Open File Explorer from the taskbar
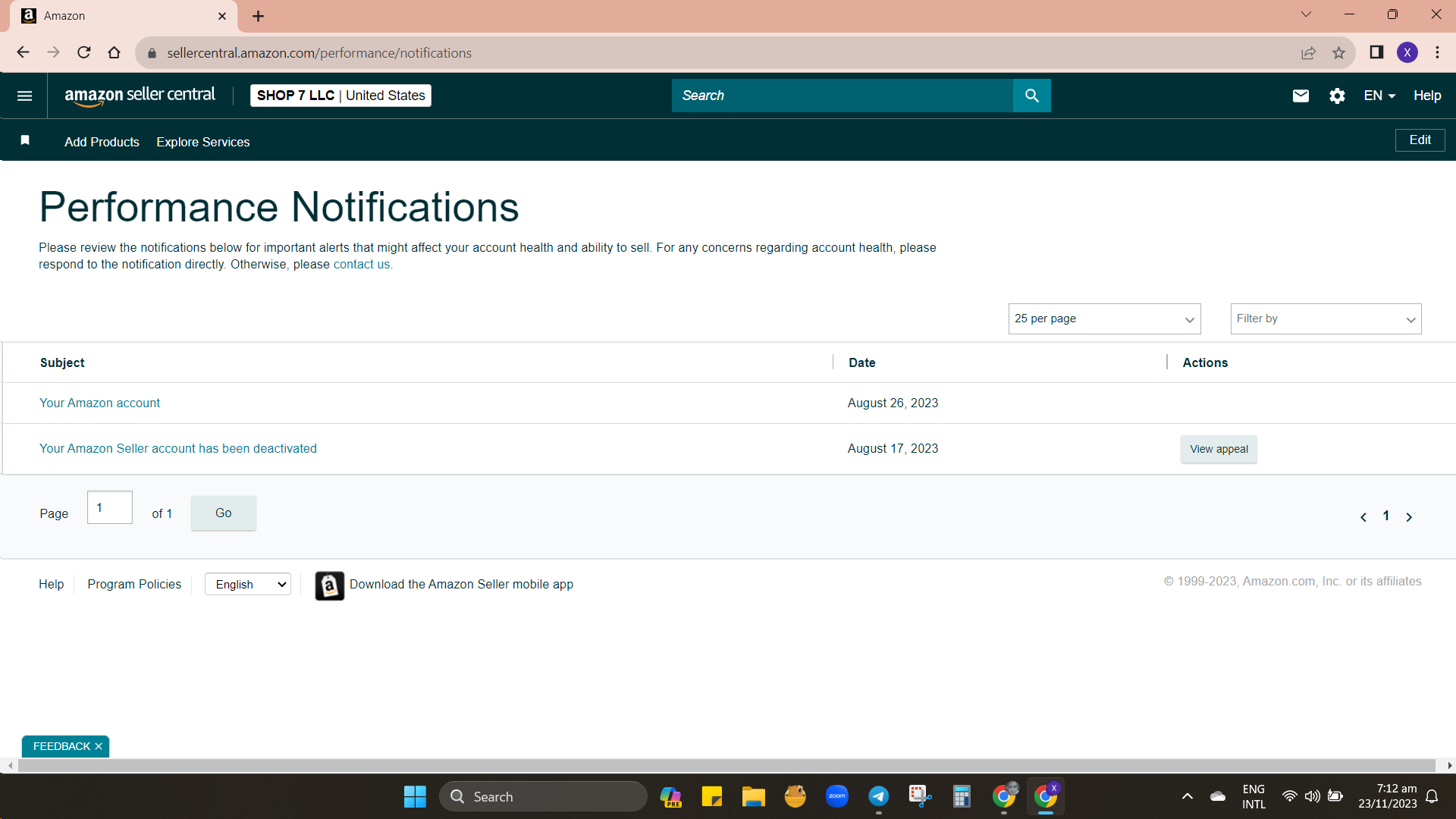This screenshot has height=819, width=1456. click(753, 797)
